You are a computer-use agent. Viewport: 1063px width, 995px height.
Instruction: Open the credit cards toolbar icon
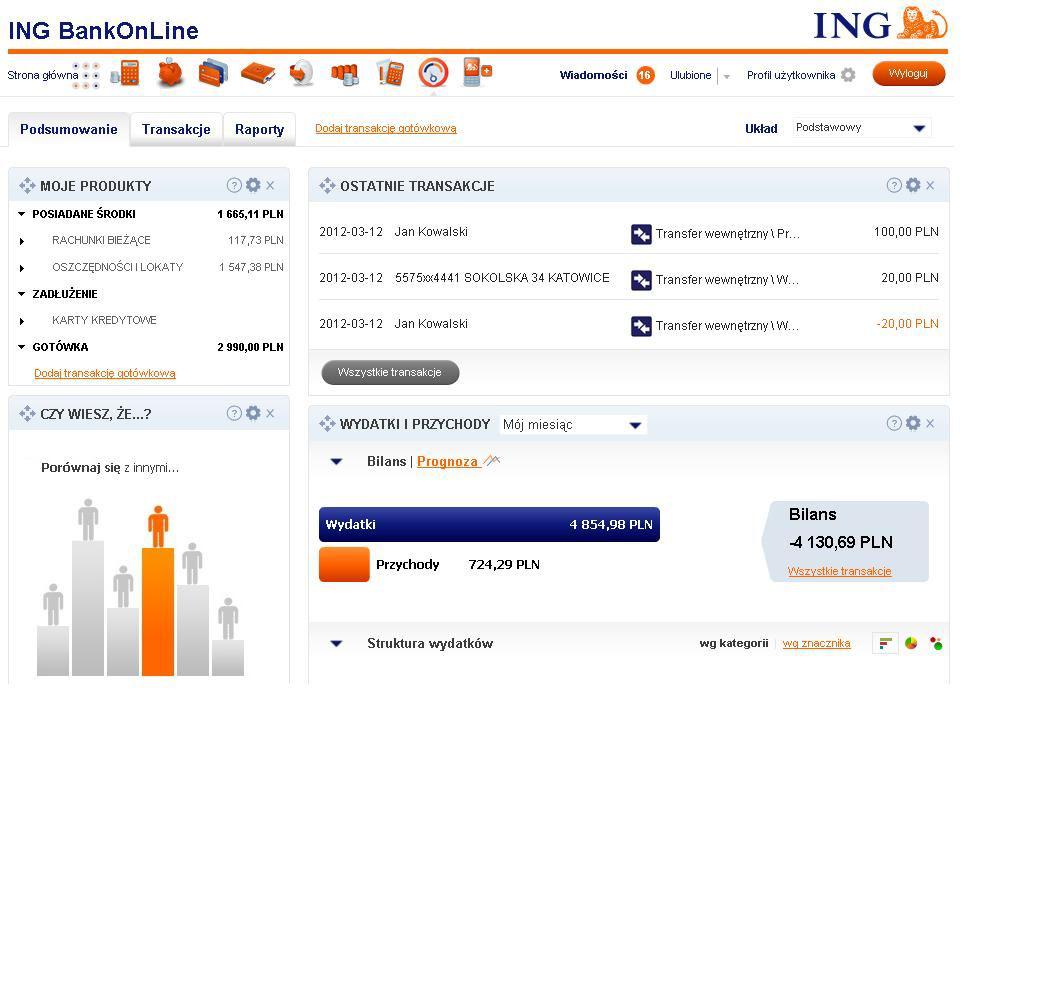coord(213,73)
